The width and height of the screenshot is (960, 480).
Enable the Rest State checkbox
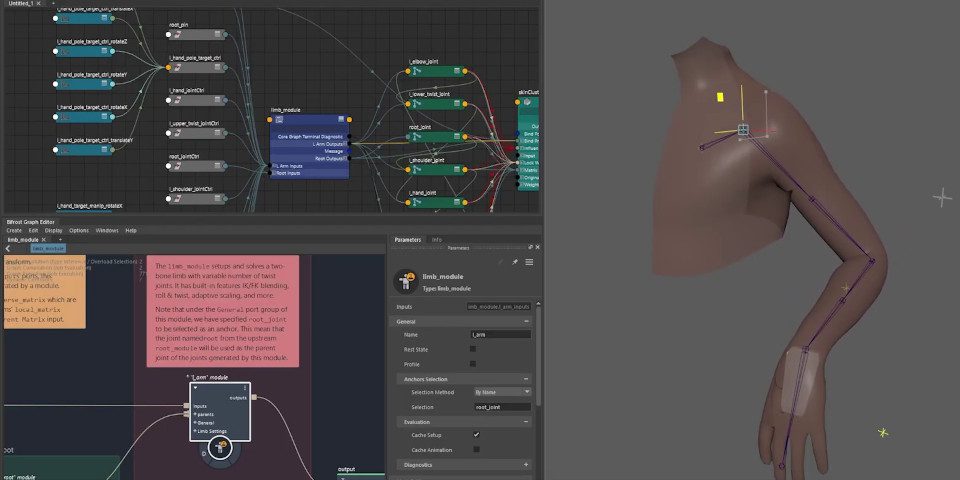coord(474,349)
